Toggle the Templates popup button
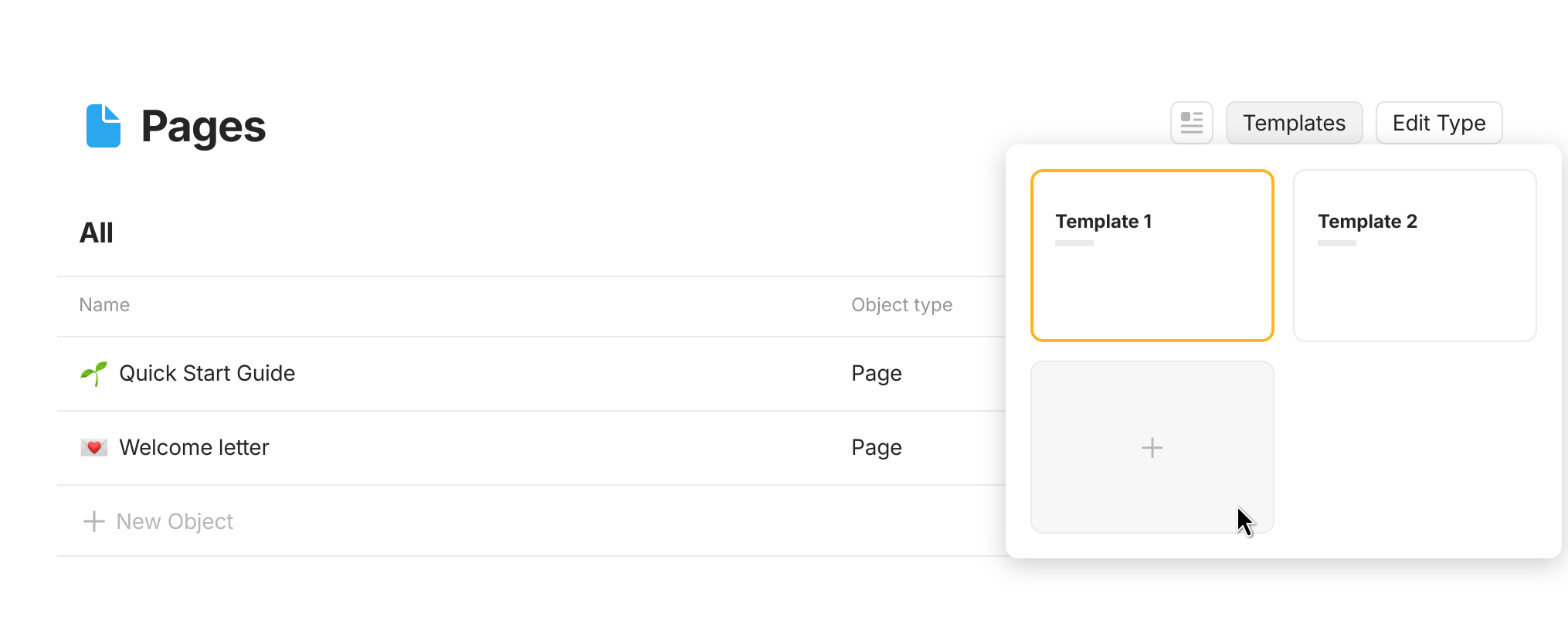The height and width of the screenshot is (634, 1568). 1294,123
